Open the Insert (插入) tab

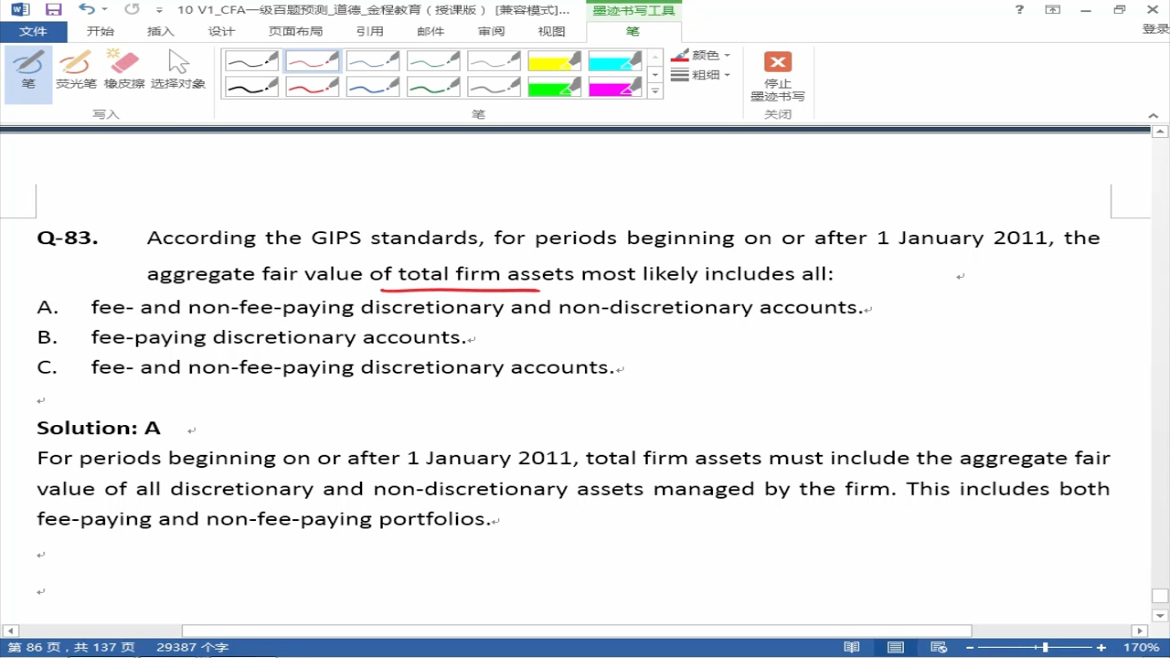pos(160,31)
